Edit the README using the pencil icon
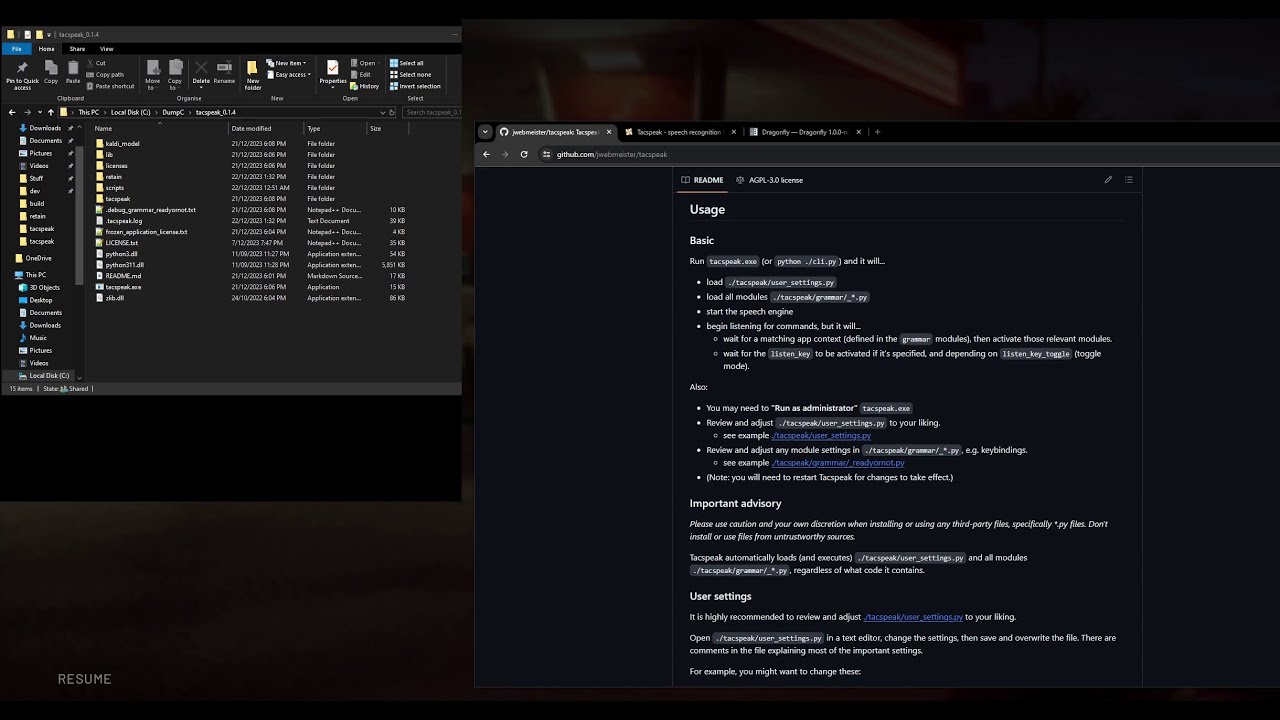 [x=1108, y=179]
